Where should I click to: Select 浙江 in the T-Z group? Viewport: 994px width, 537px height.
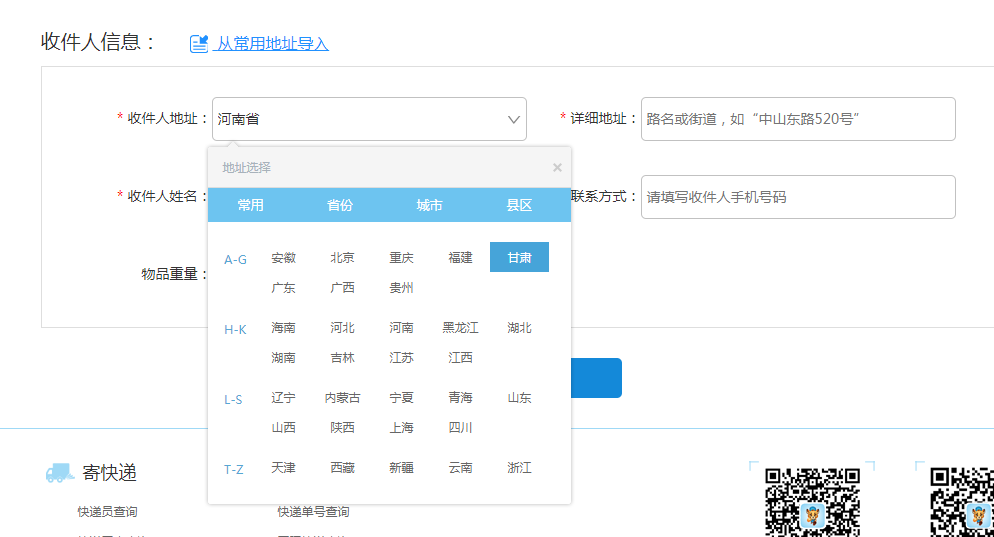519,468
